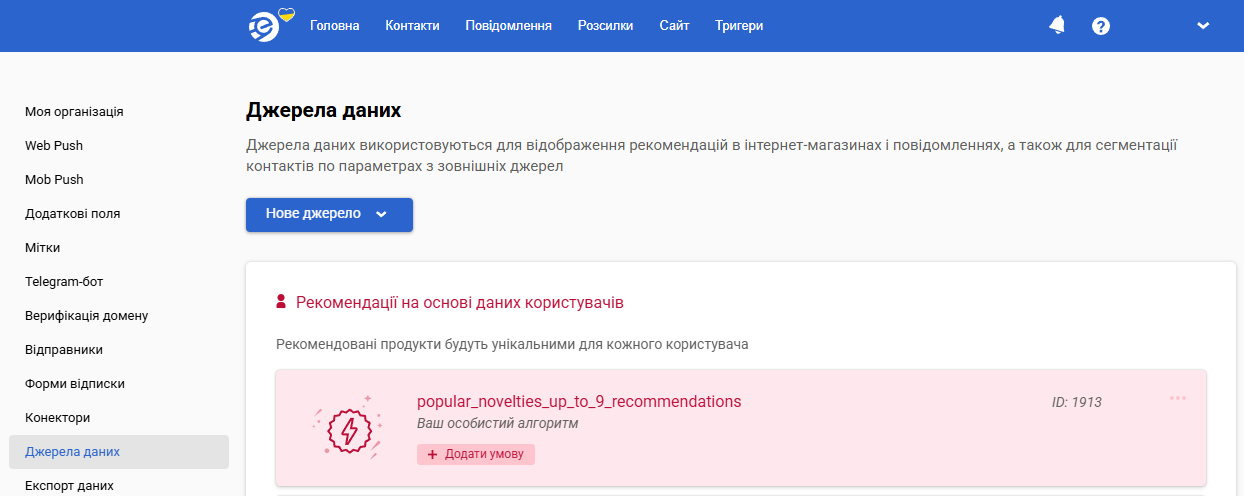Open the Контакти menu item
The image size is (1244, 496).
[412, 26]
